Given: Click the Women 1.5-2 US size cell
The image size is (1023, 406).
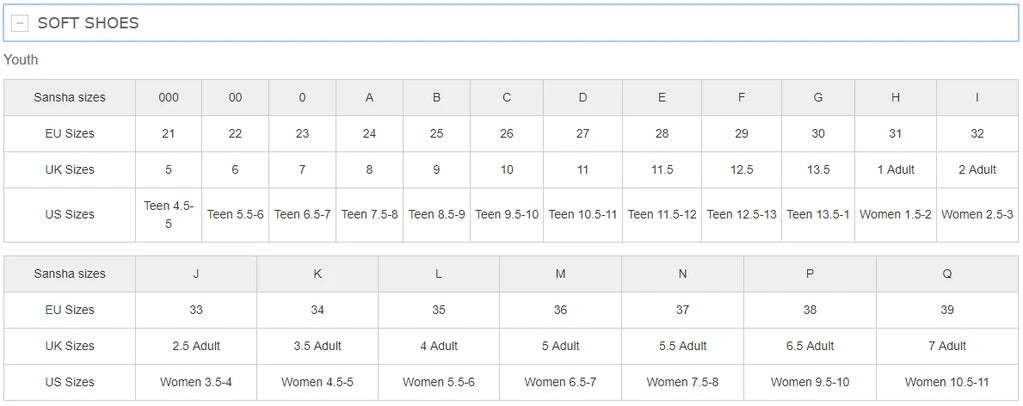Looking at the screenshot, I should [x=895, y=214].
